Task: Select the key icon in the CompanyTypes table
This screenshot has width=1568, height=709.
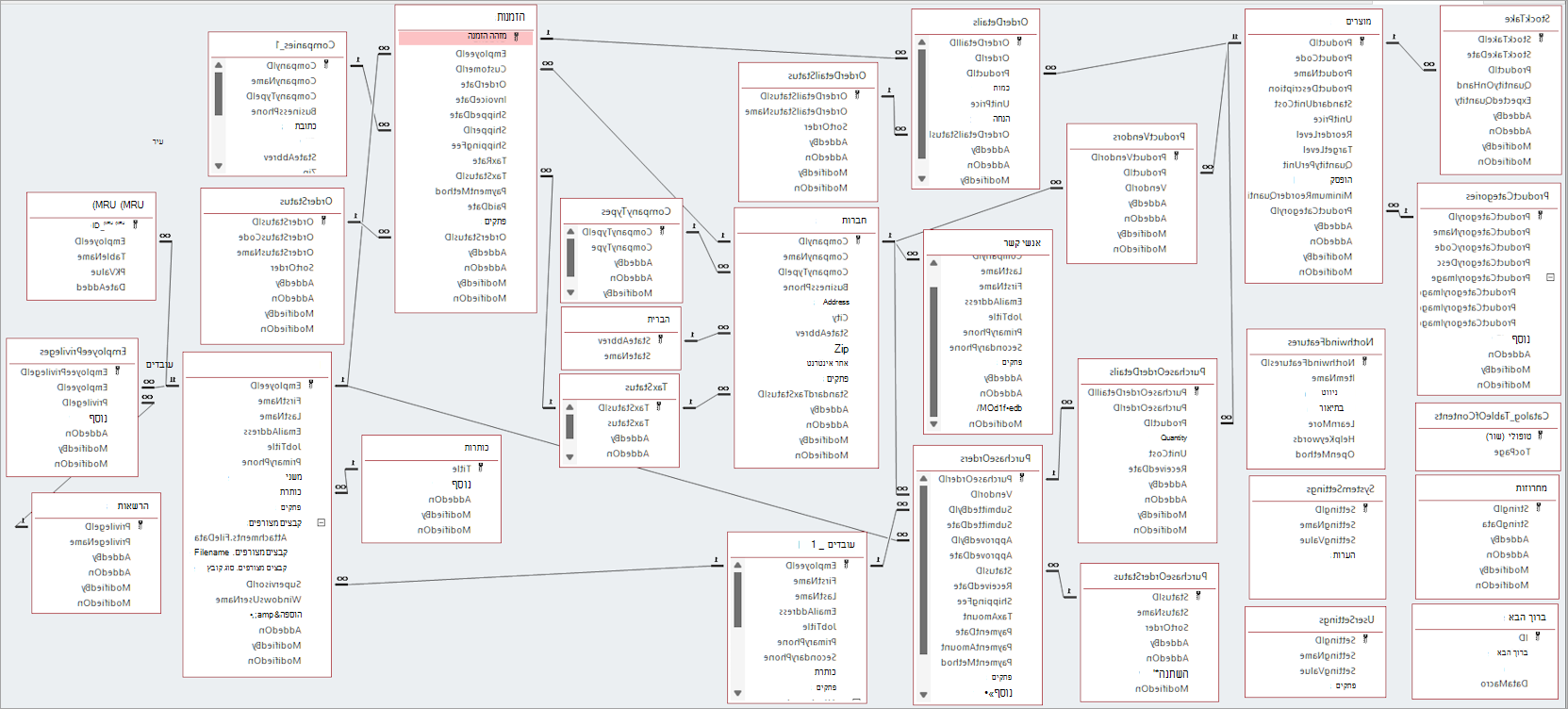Action: tap(661, 232)
